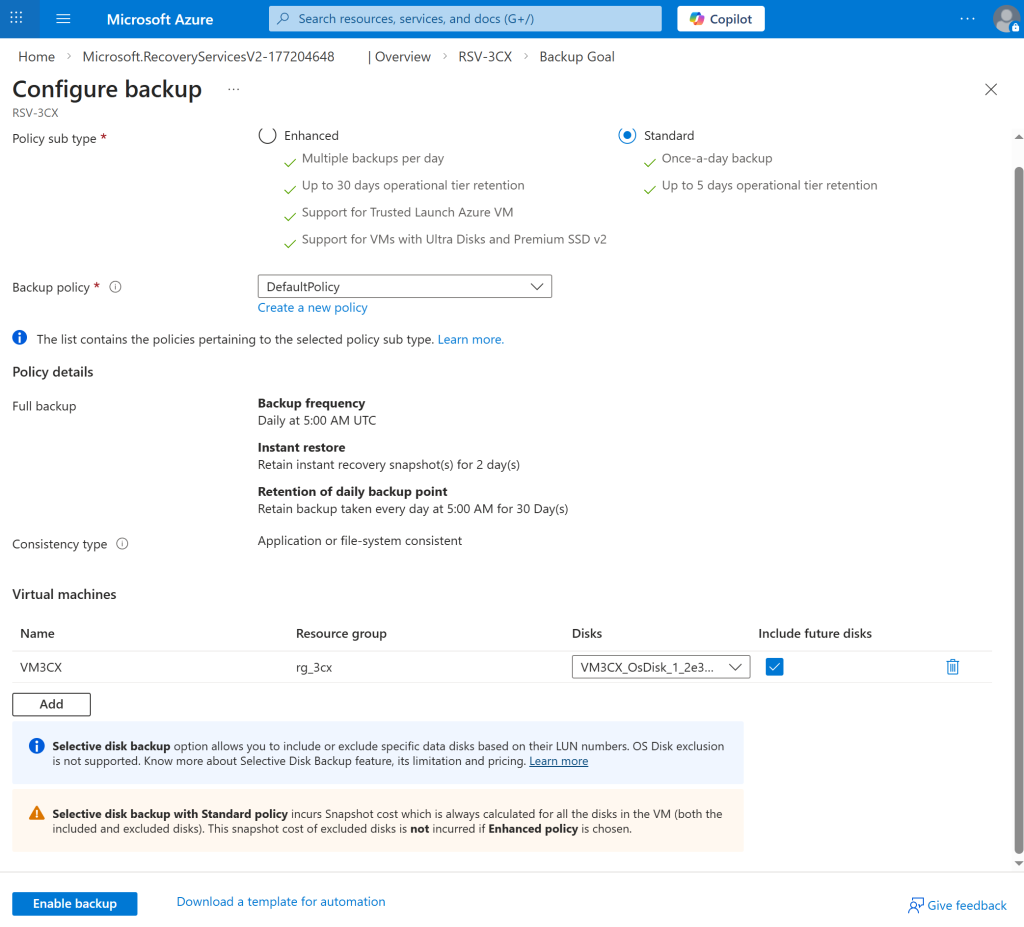Click Create a new policy link
Viewport: 1024px width, 927px height.
pos(312,308)
